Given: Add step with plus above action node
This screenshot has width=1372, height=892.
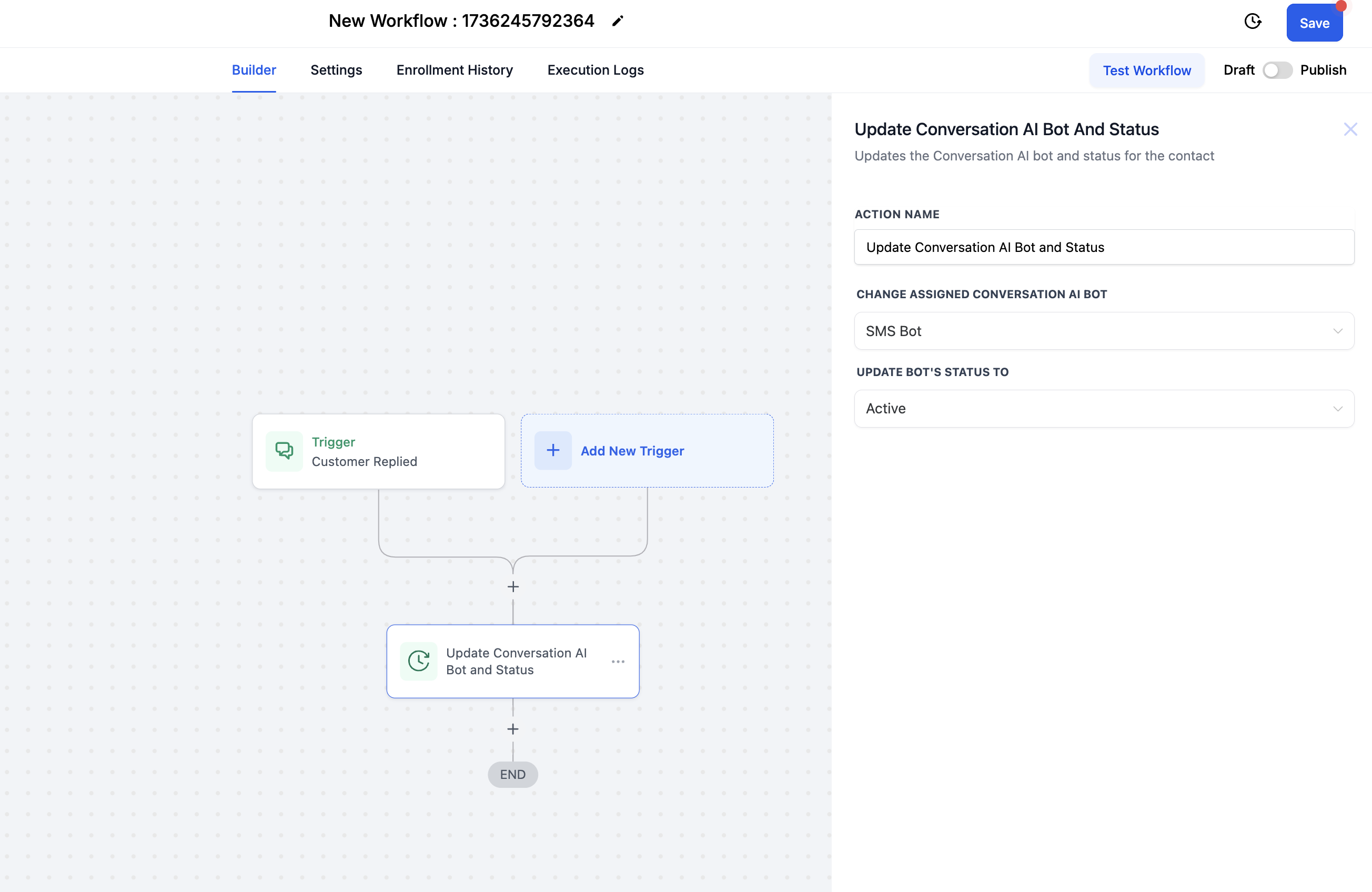Looking at the screenshot, I should [x=513, y=586].
